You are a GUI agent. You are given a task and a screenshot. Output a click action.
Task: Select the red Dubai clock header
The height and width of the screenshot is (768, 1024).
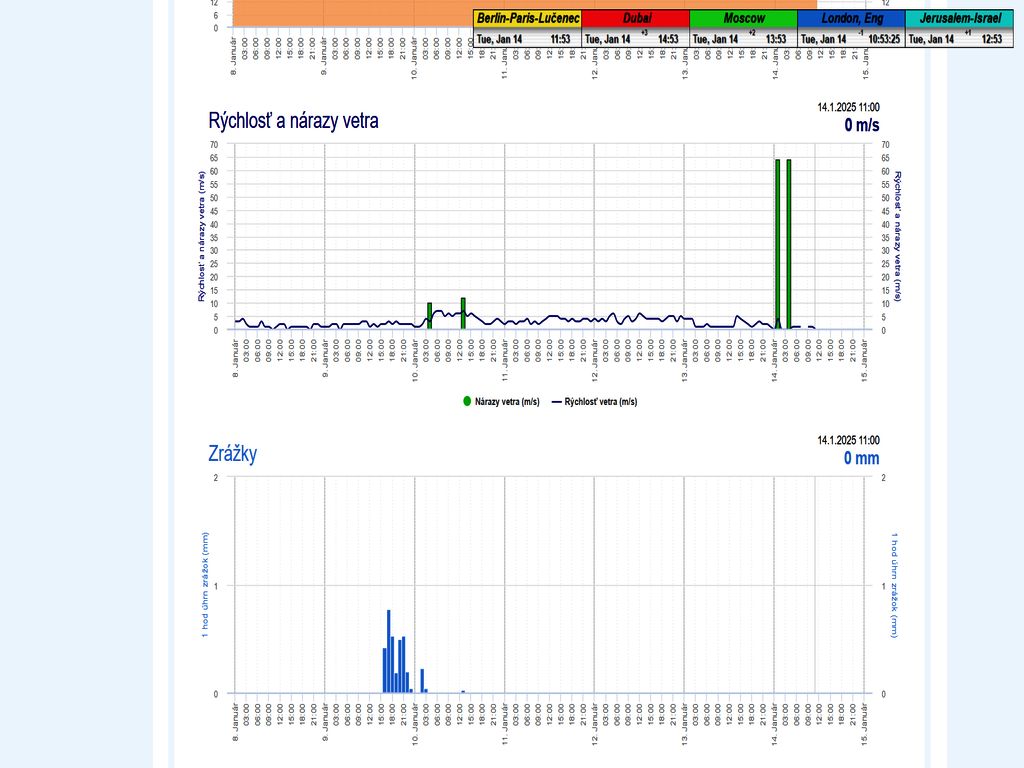coord(636,18)
